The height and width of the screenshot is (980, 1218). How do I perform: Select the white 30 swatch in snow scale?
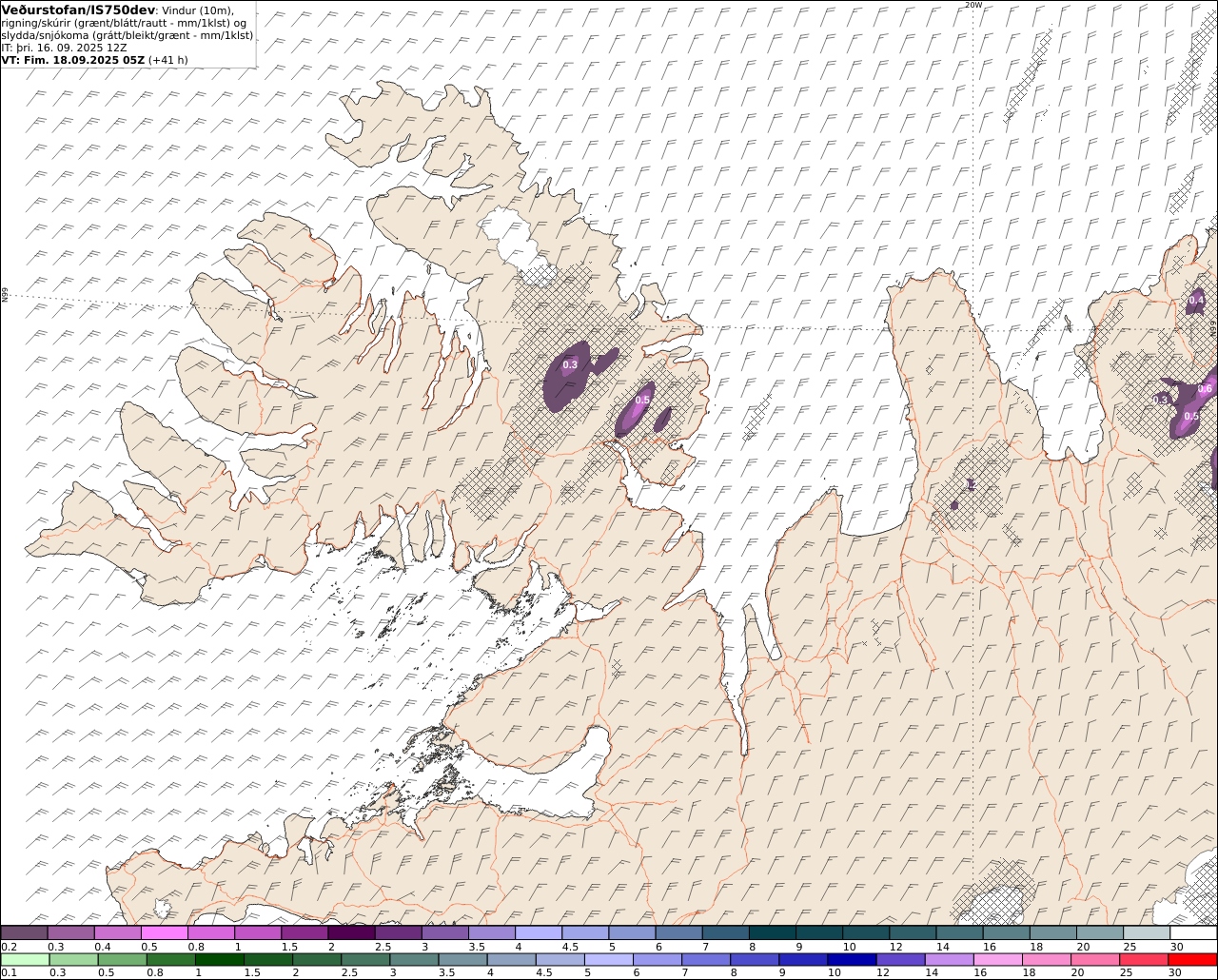[x=1193, y=932]
